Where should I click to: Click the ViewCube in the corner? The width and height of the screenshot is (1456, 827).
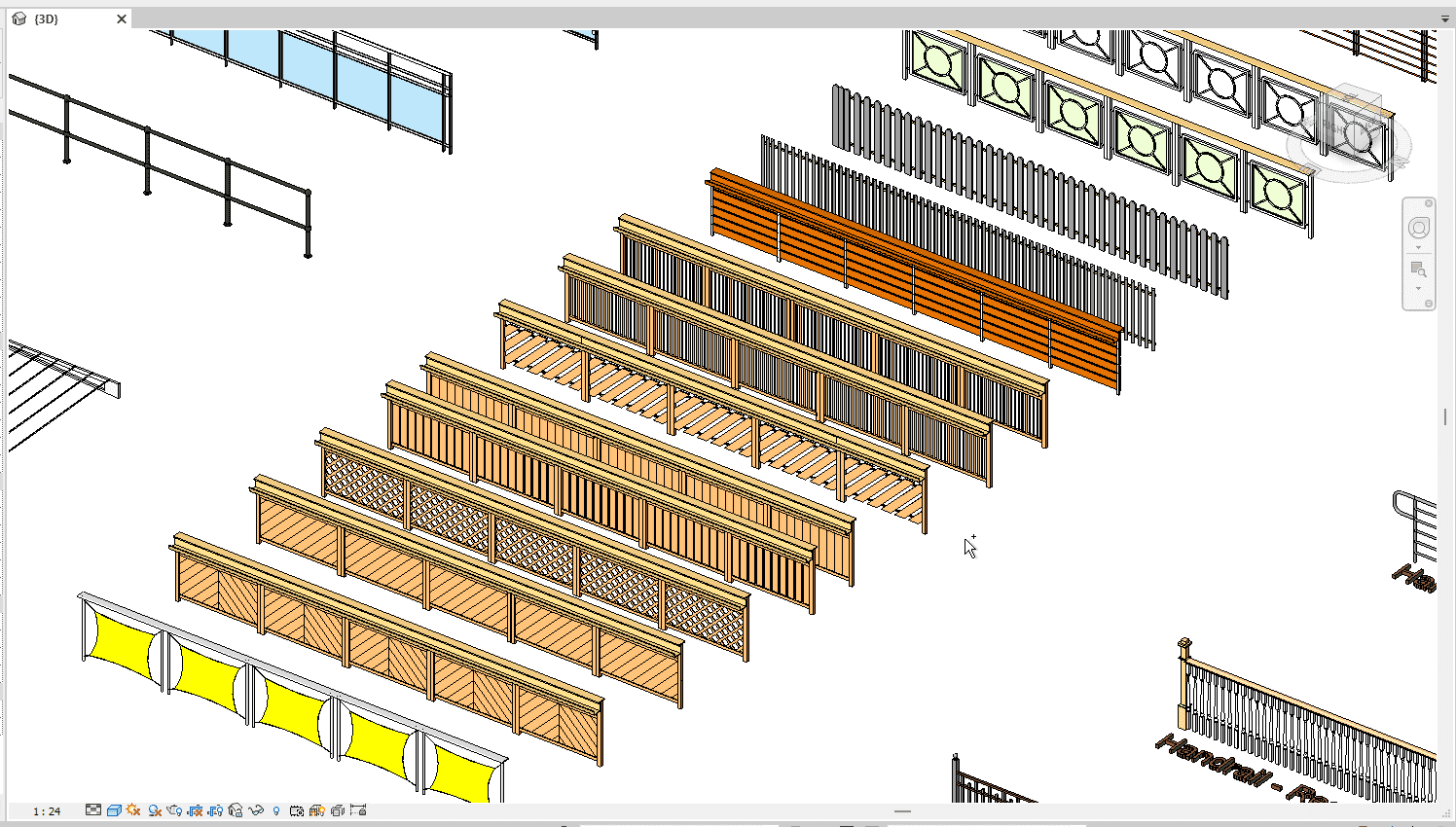pos(1353,131)
